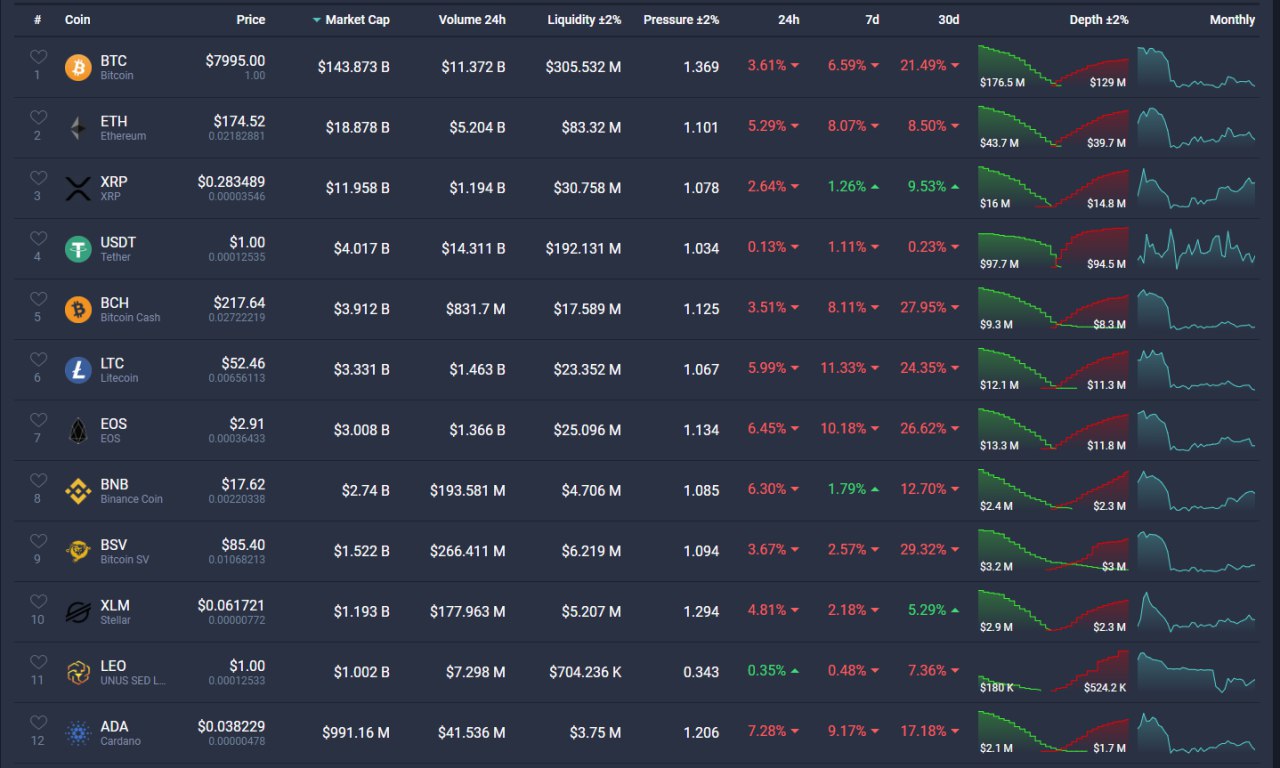Sort by Liquidity ±2% column header
The image size is (1280, 768).
[584, 20]
